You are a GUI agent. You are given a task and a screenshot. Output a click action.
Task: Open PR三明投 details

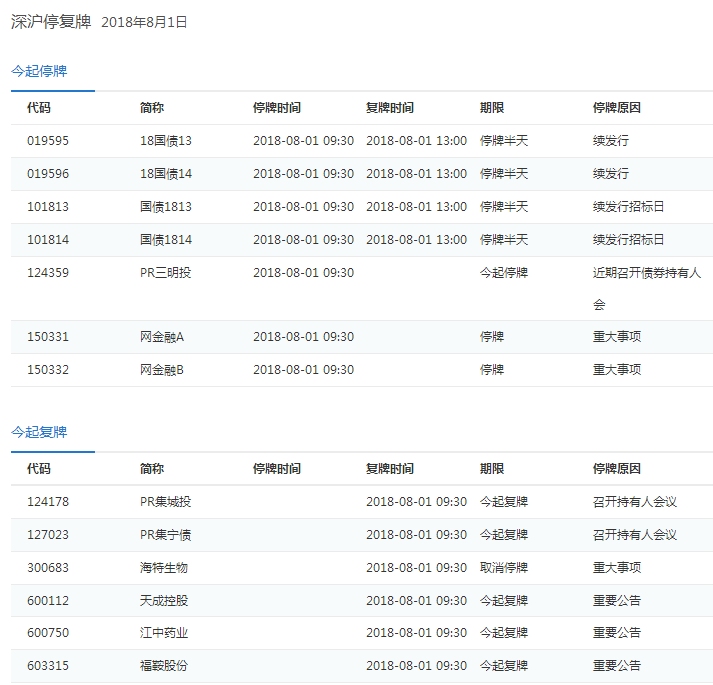click(x=166, y=273)
